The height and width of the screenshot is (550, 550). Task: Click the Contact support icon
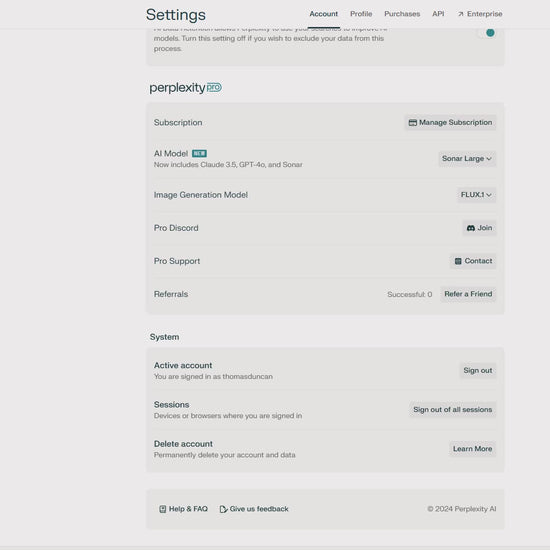(x=458, y=261)
